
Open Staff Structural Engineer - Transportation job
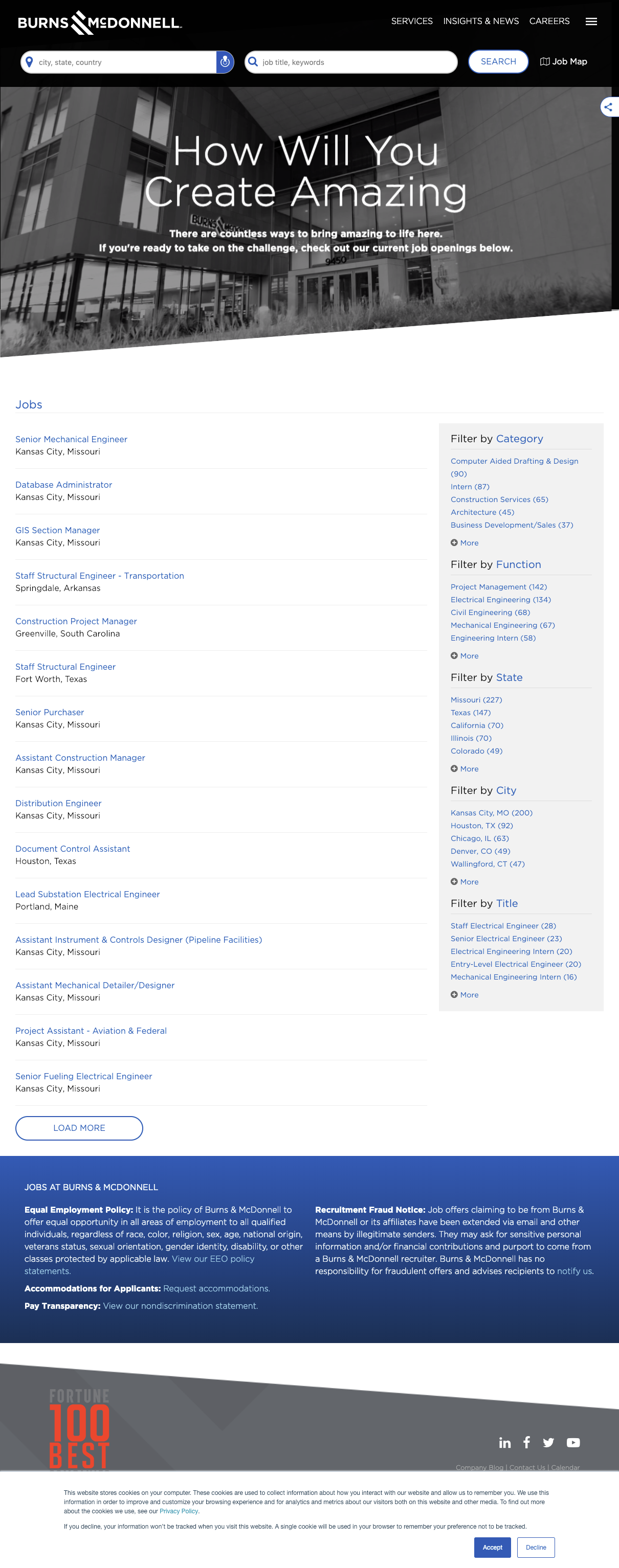tap(100, 576)
